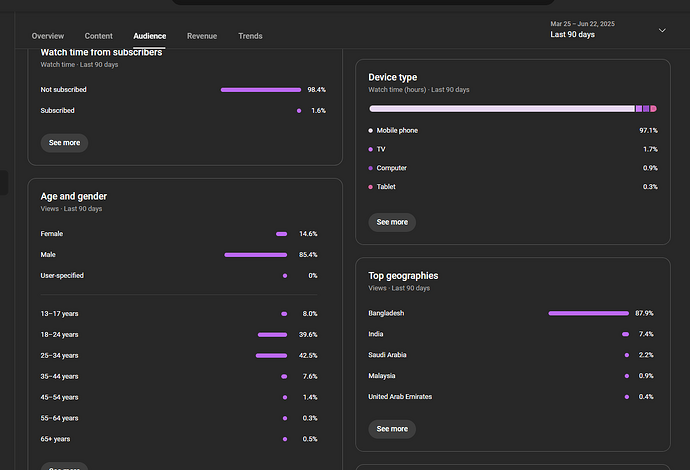
Task: Click the 'Saudi Arabia' geography row
Action: tap(511, 355)
